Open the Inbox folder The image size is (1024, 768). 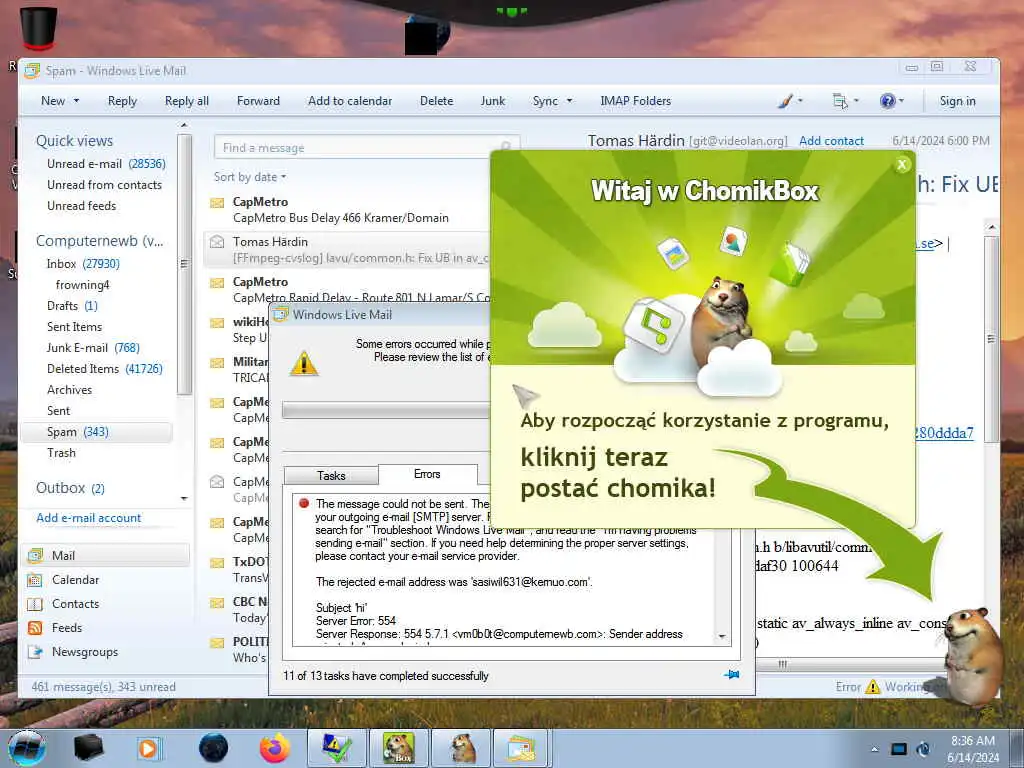(x=83, y=264)
